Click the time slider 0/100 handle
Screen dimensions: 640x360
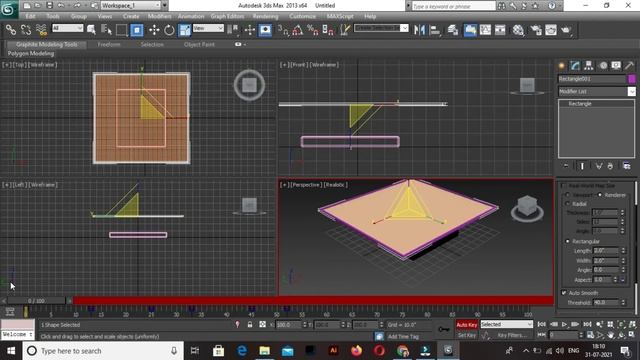(36, 301)
